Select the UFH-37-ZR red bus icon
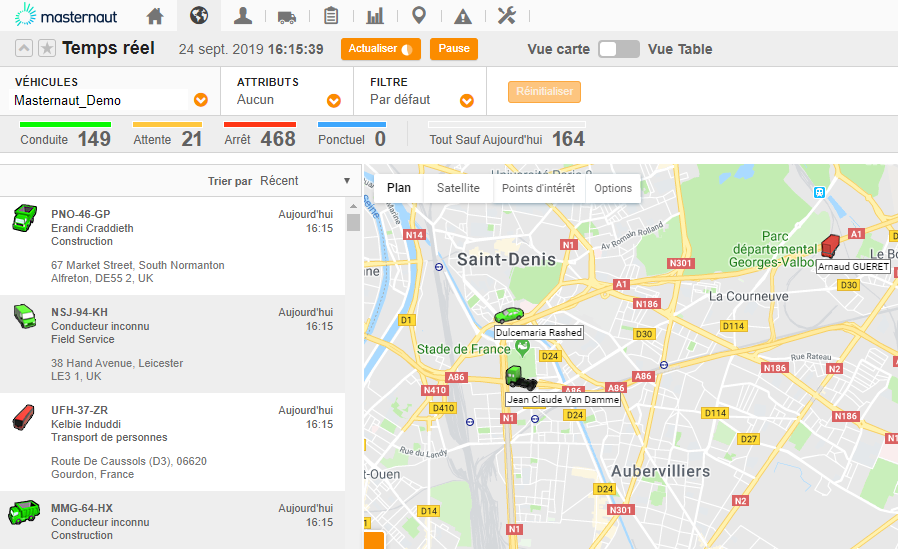Screen dimensions: 898x549 [x=23, y=417]
